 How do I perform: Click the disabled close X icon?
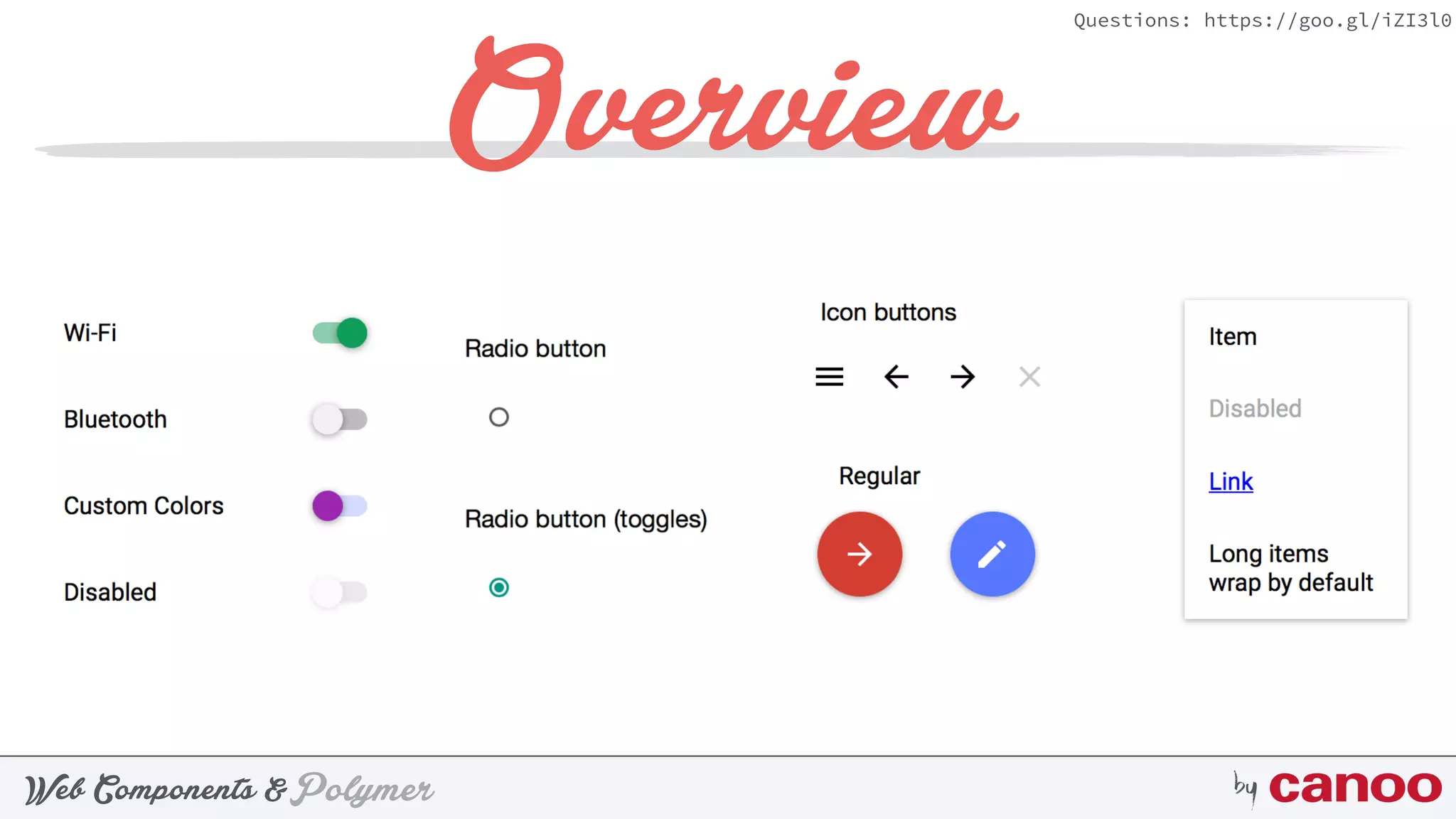(x=1029, y=377)
